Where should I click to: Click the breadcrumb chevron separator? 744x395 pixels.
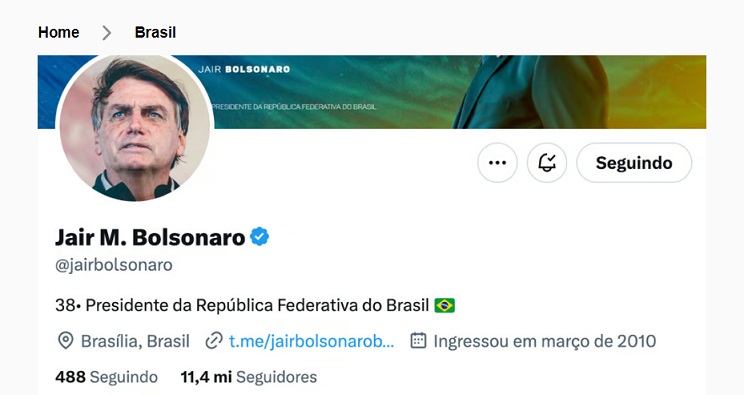[x=107, y=33]
